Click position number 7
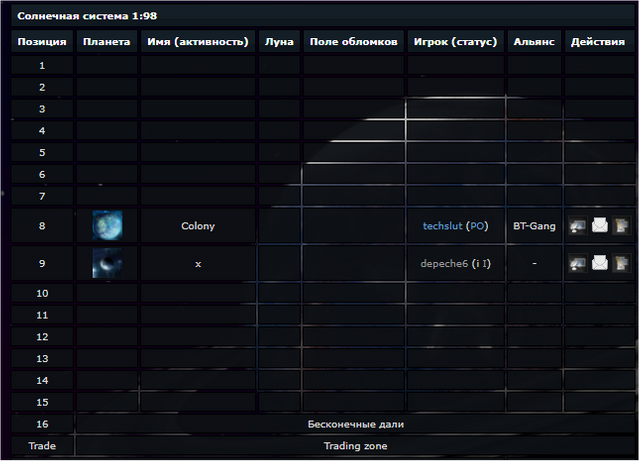The width and height of the screenshot is (640, 462). (42, 196)
